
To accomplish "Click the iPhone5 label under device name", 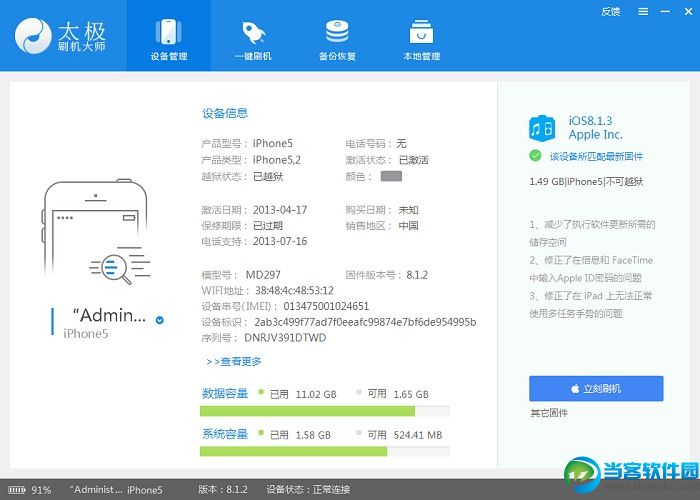I will (86, 333).
